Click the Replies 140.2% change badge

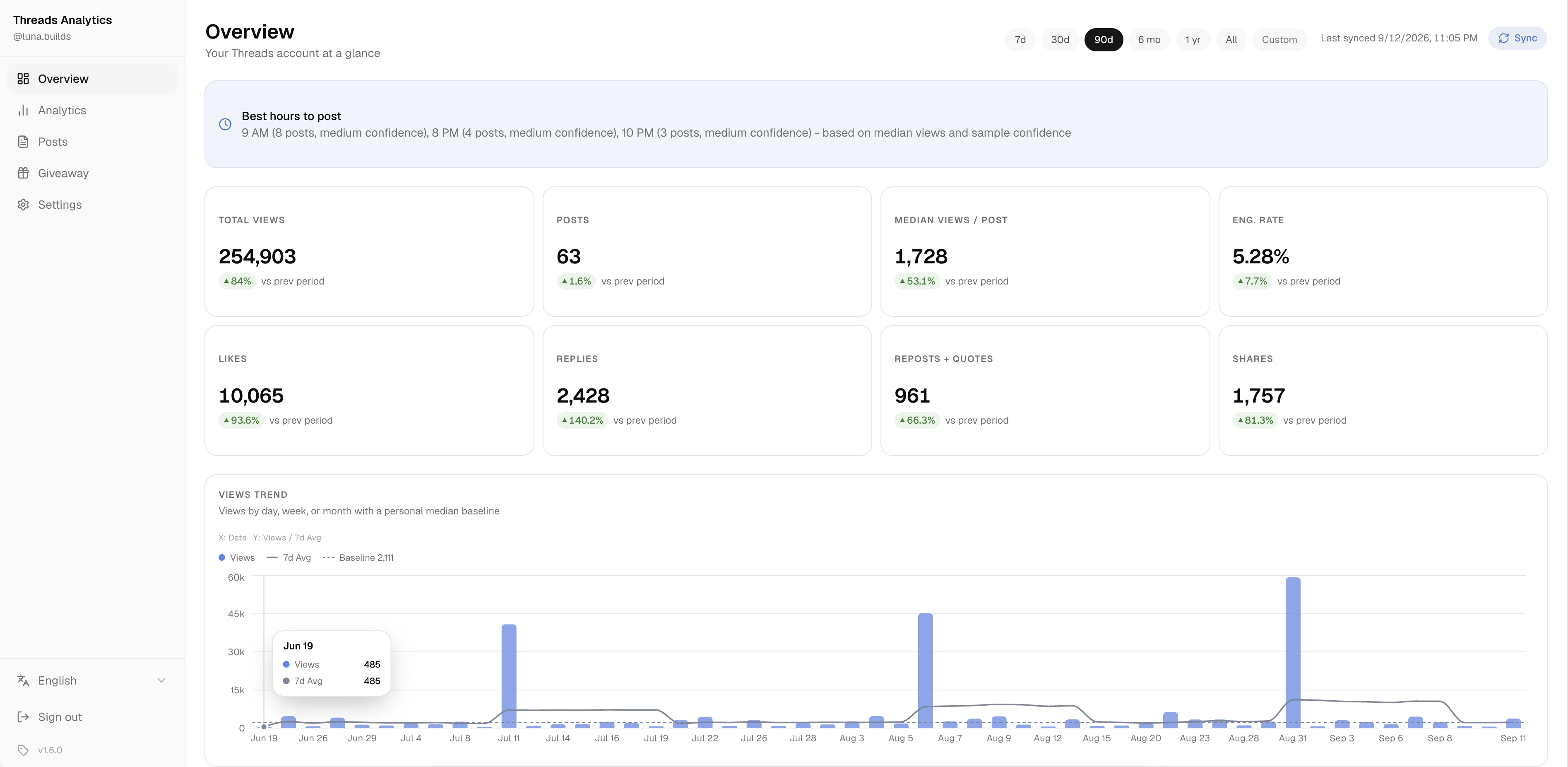582,420
